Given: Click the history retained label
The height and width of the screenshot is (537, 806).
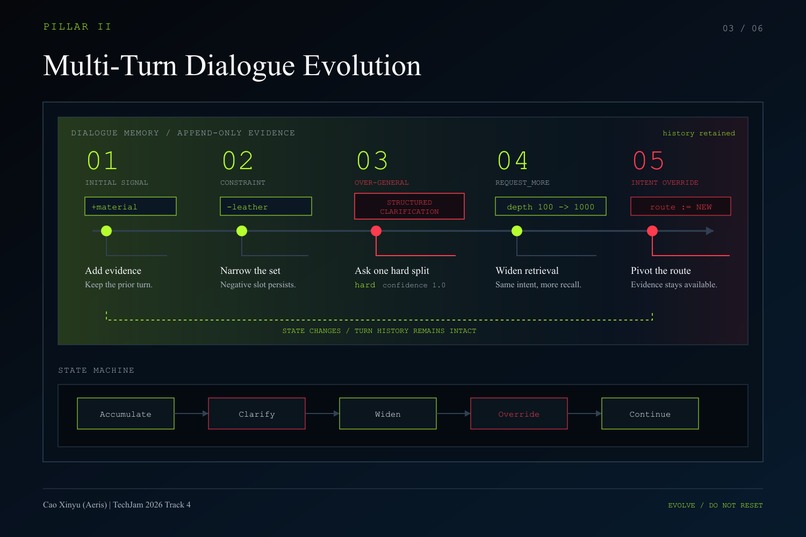Looking at the screenshot, I should pyautogui.click(x=699, y=133).
